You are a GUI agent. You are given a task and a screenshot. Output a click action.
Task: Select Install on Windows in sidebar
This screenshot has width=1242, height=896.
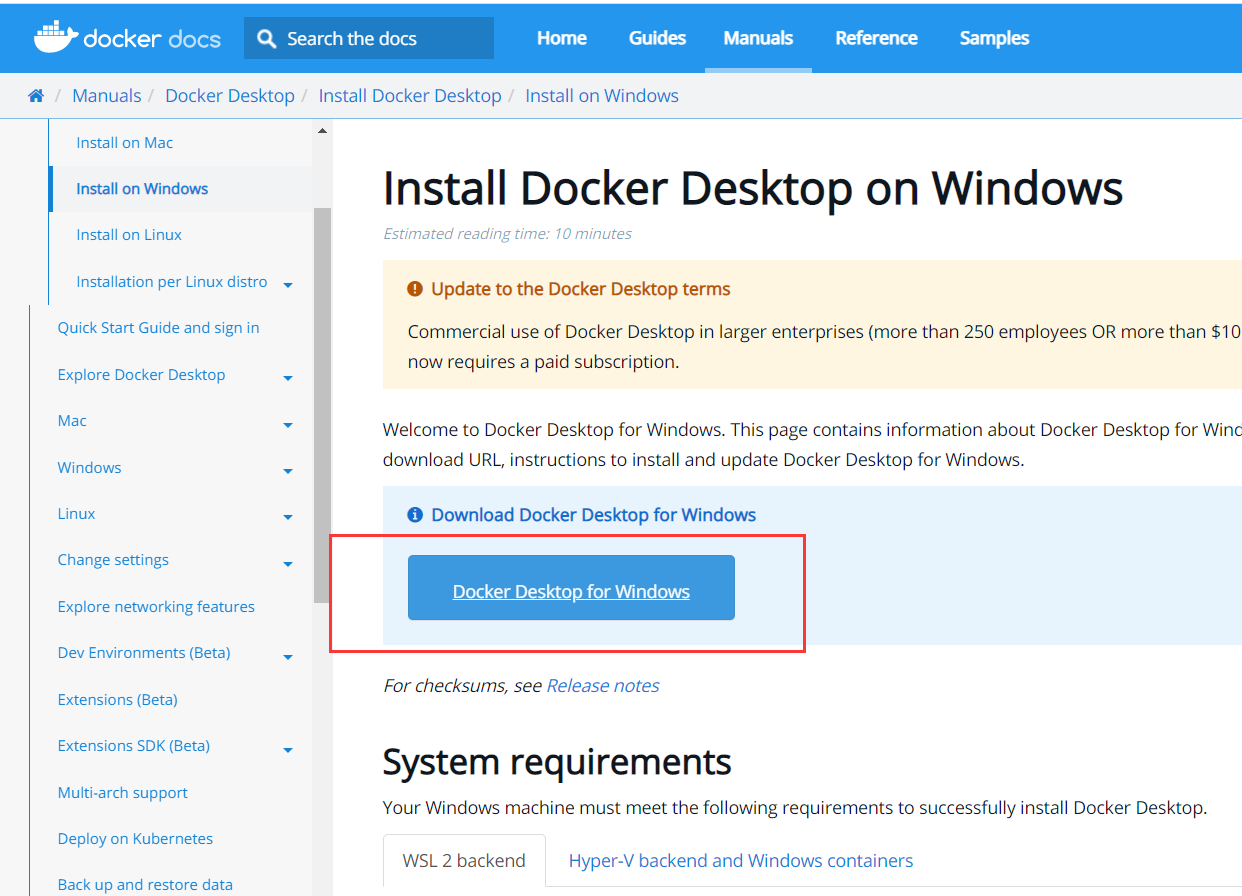142,189
